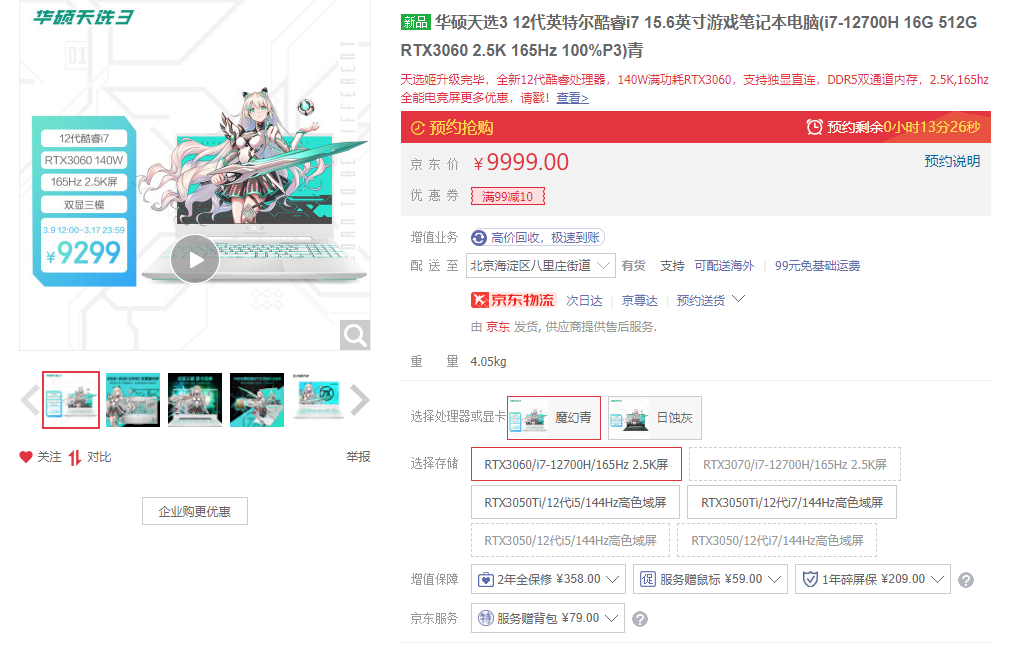
Task: Click the magnifier zoom icon on product image
Action: click(x=354, y=335)
